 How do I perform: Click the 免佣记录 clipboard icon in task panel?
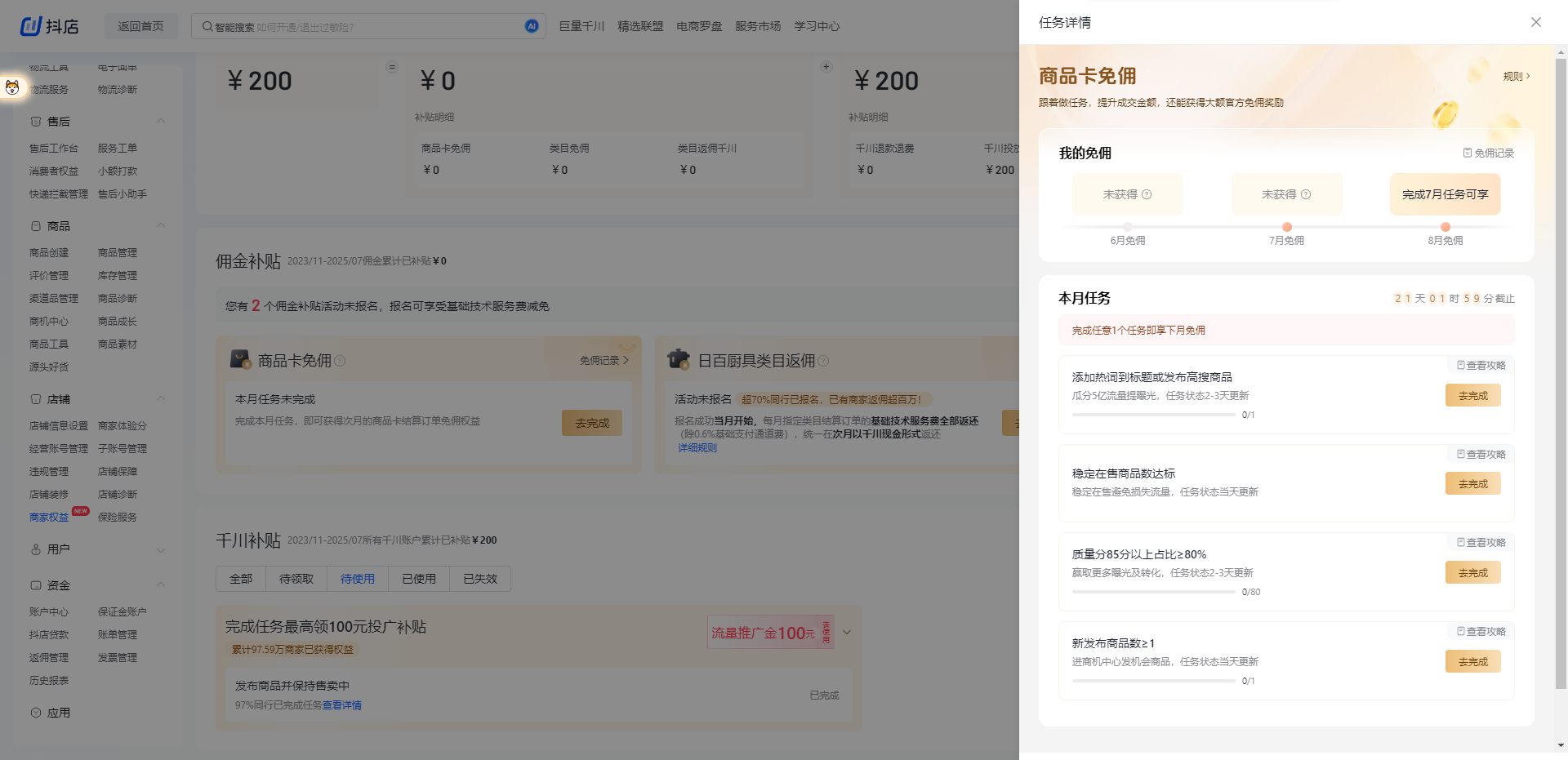1467,153
